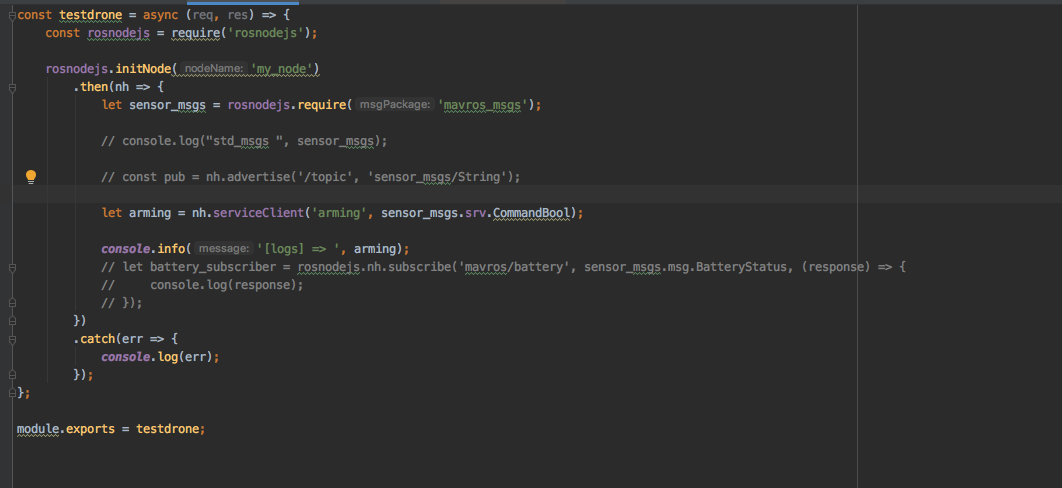The width and height of the screenshot is (1062, 488).
Task: Click 'exports' in module.exports line
Action: pyautogui.click(x=90, y=429)
